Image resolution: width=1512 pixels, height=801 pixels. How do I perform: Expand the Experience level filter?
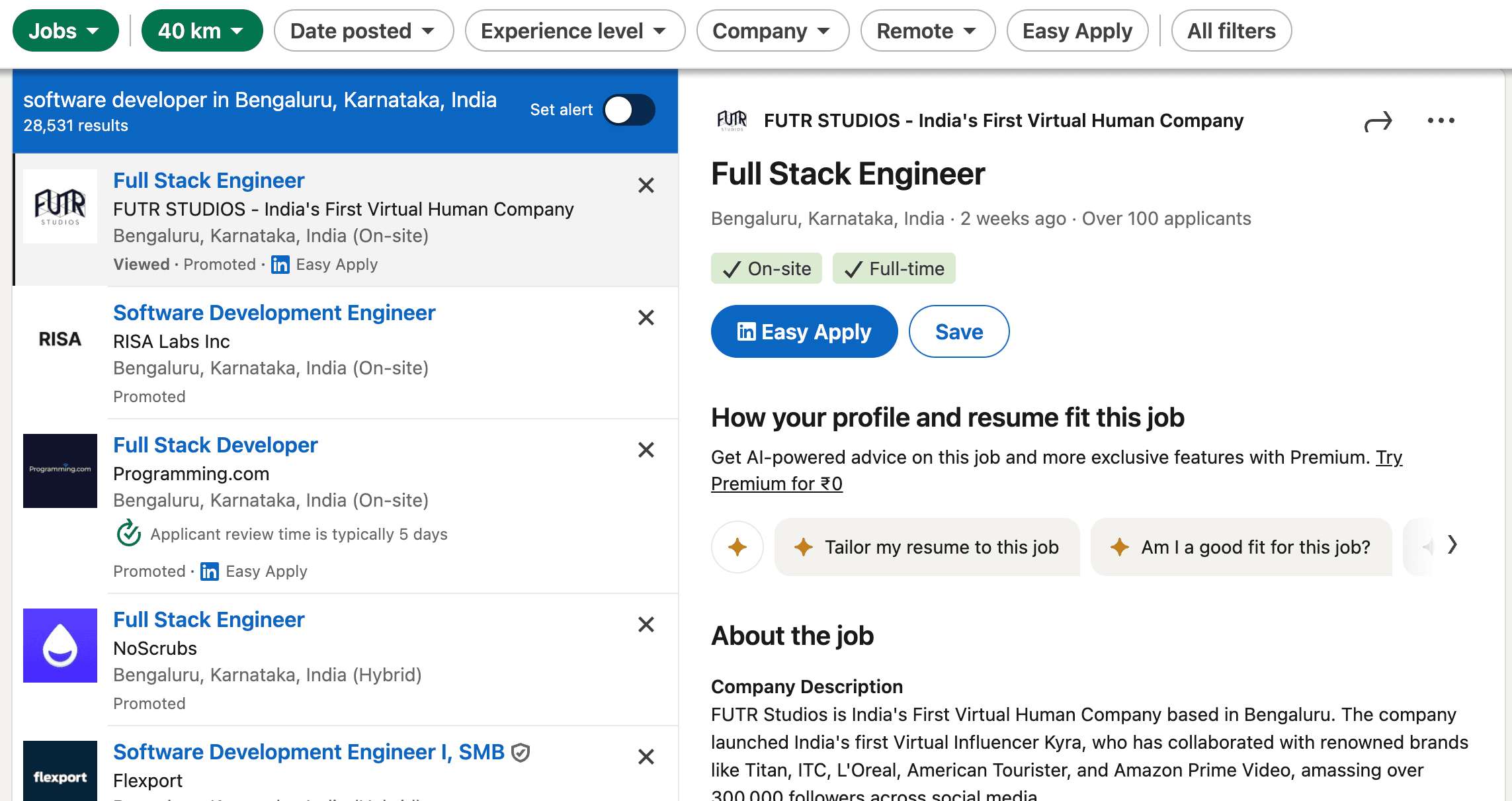click(x=574, y=30)
